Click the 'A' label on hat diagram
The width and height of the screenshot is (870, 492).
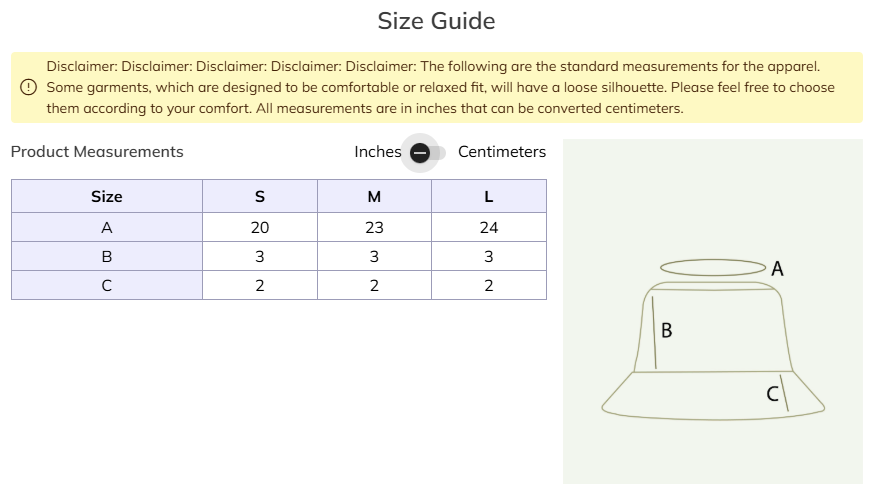[777, 269]
